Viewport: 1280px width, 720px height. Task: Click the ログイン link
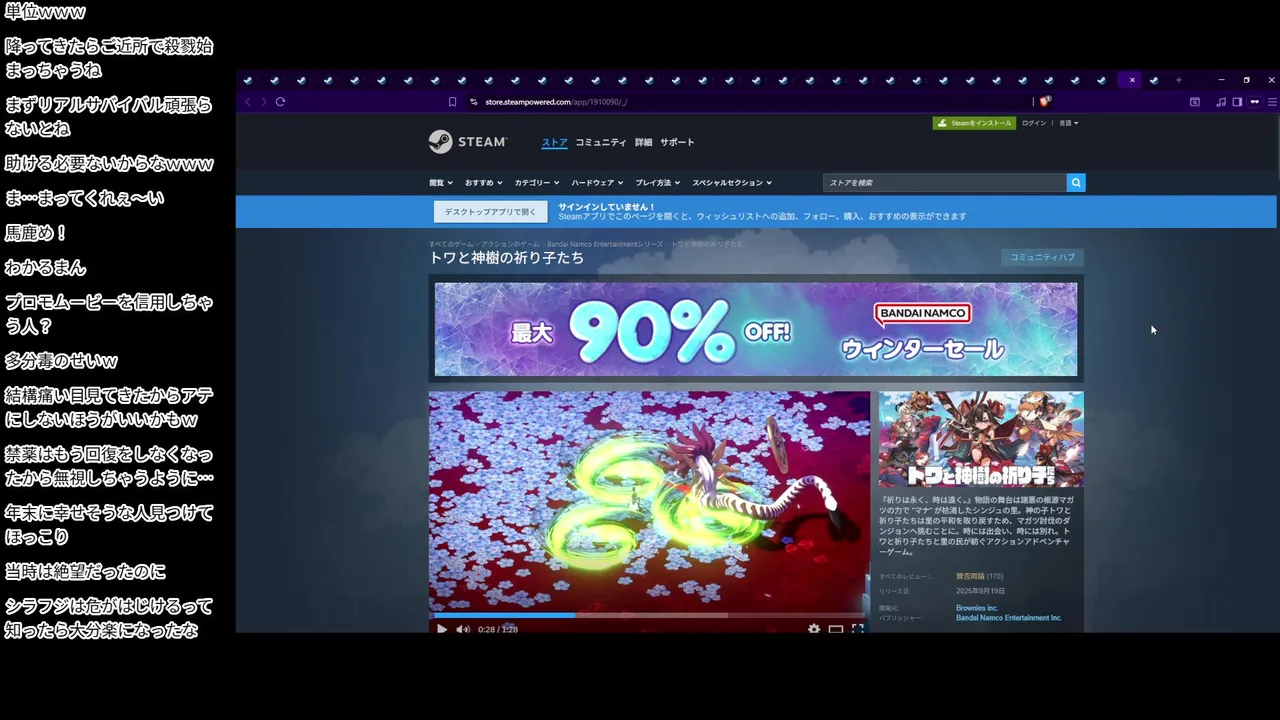point(1034,123)
